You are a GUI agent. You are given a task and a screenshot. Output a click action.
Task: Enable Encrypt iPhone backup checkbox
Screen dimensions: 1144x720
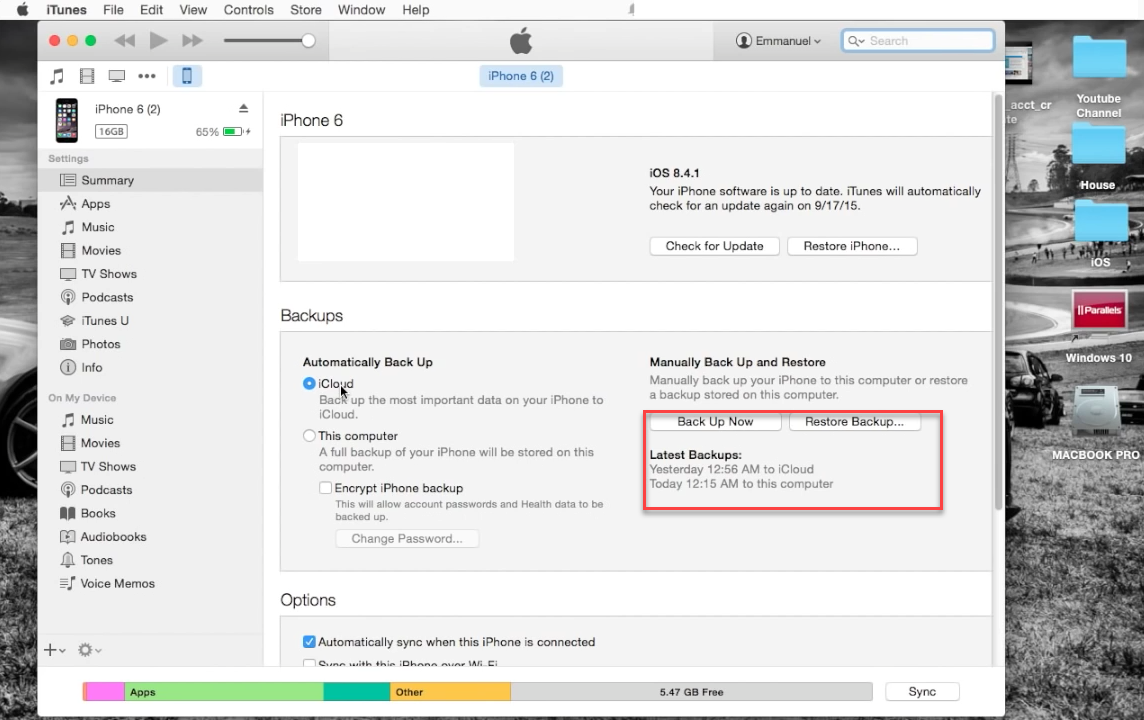click(x=325, y=488)
